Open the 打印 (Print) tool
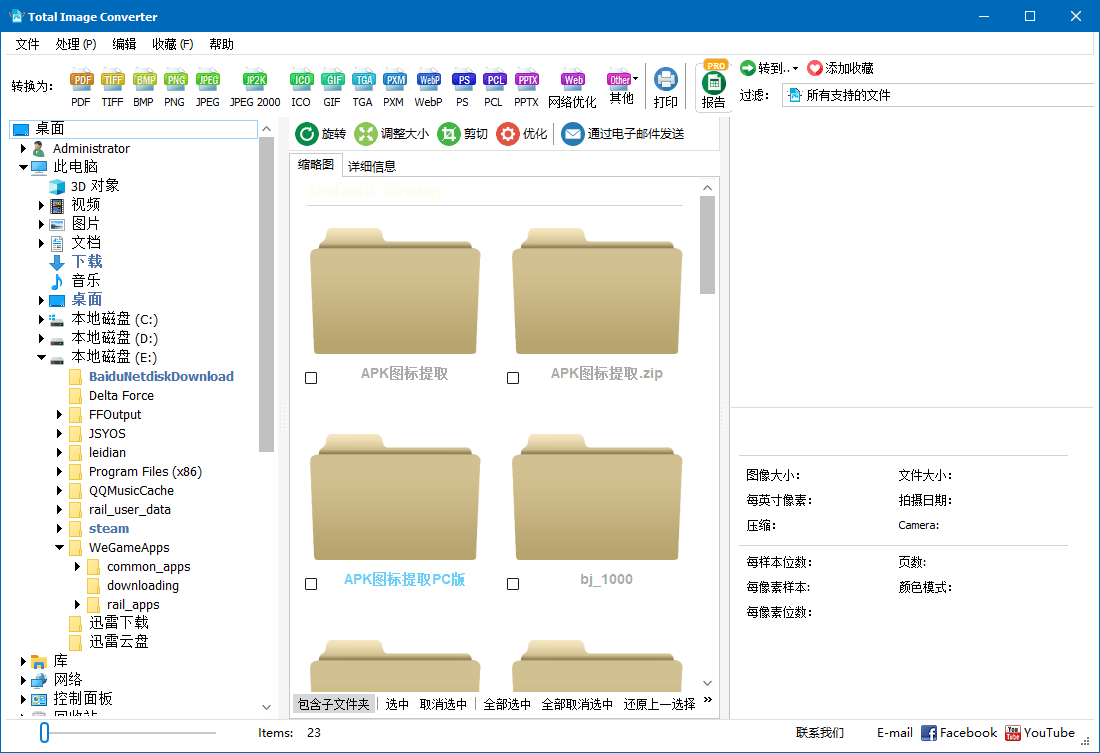 667,85
